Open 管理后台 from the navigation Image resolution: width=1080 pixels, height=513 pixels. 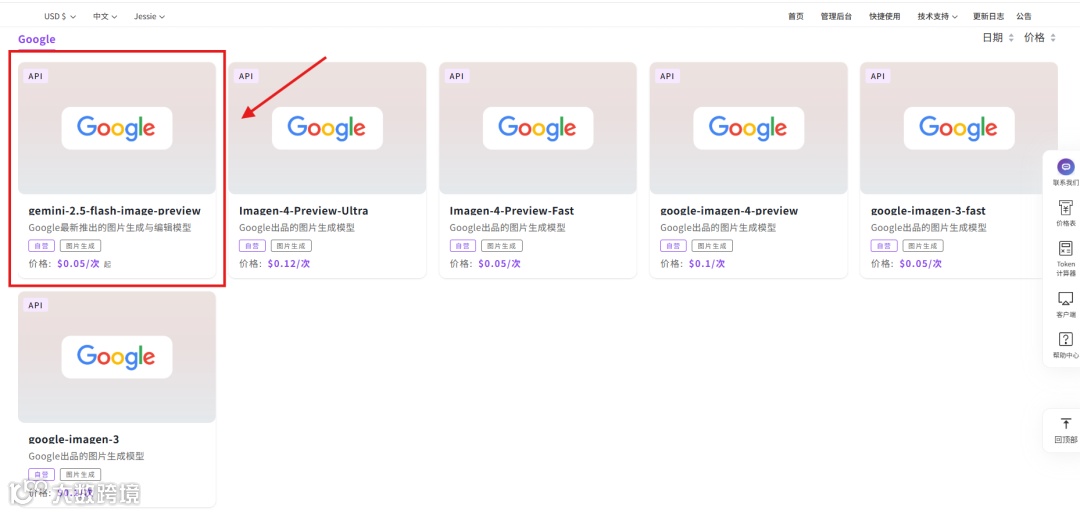coord(836,17)
